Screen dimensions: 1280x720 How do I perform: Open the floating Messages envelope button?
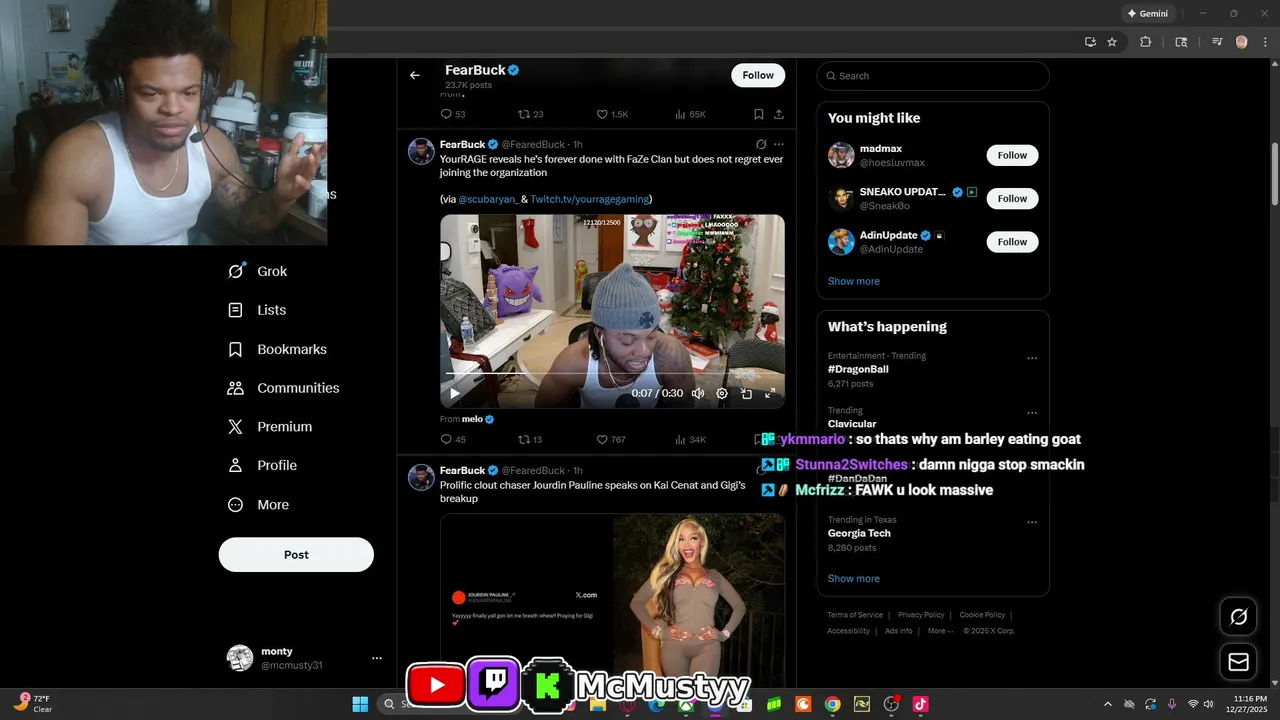1238,661
